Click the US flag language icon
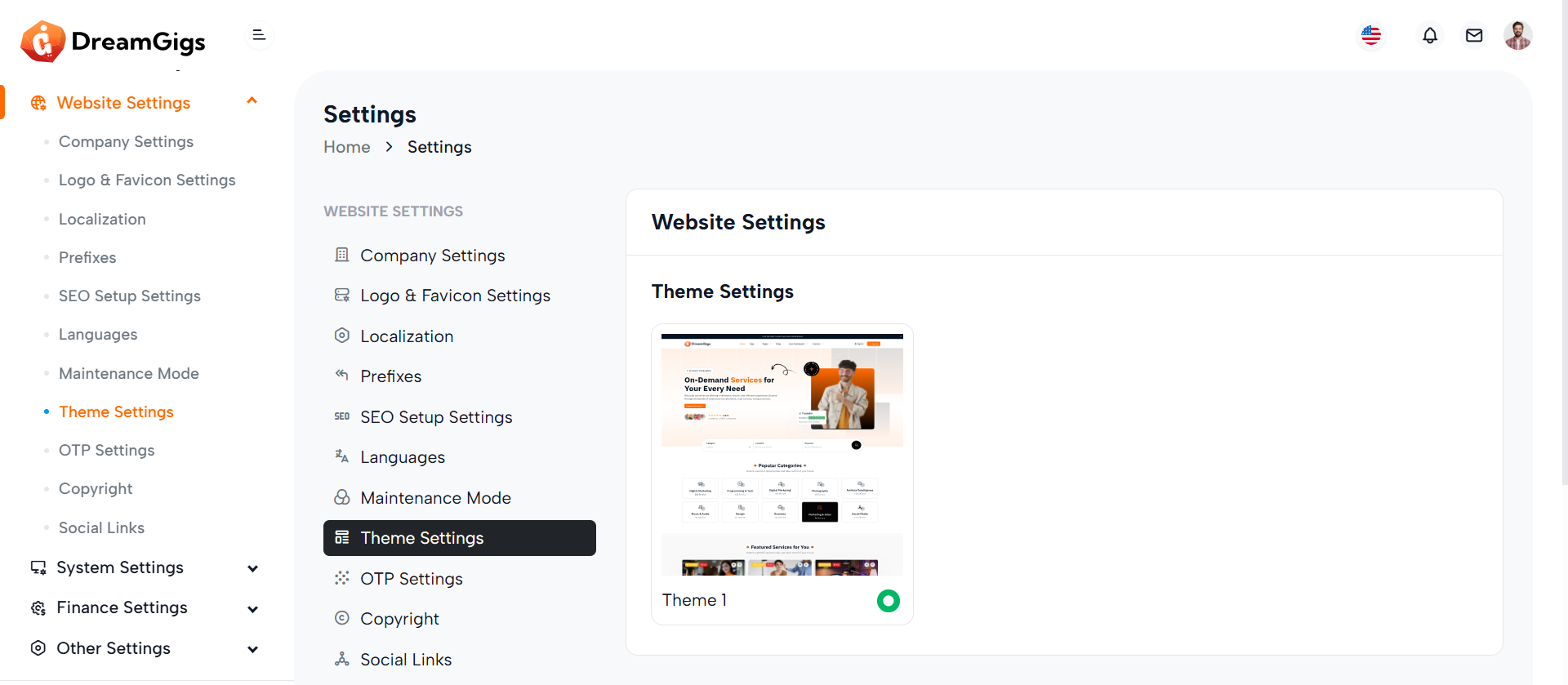The width and height of the screenshot is (1568, 685). [x=1371, y=36]
